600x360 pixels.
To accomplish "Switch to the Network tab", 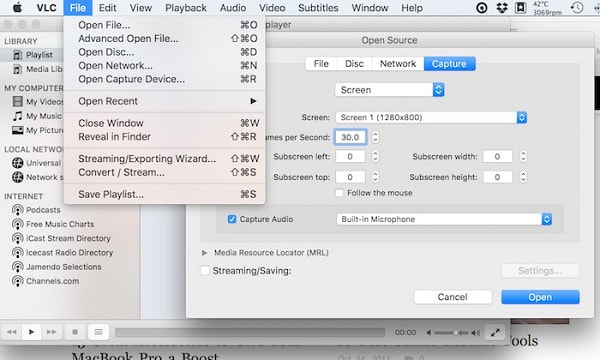I will tap(398, 64).
